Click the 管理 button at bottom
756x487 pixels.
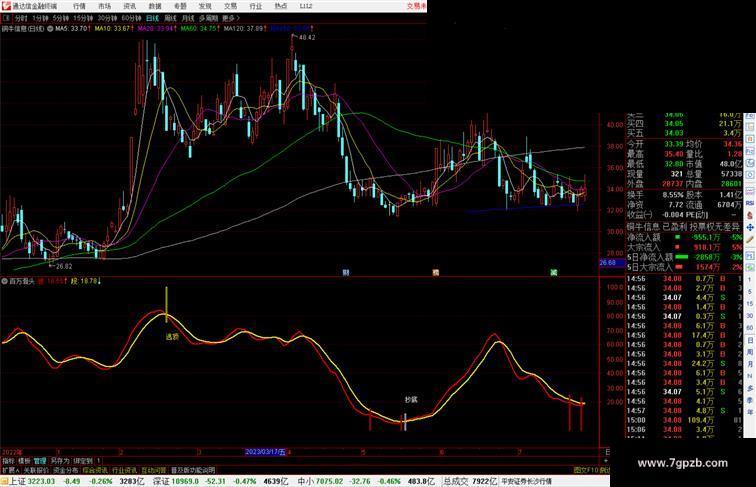point(40,461)
